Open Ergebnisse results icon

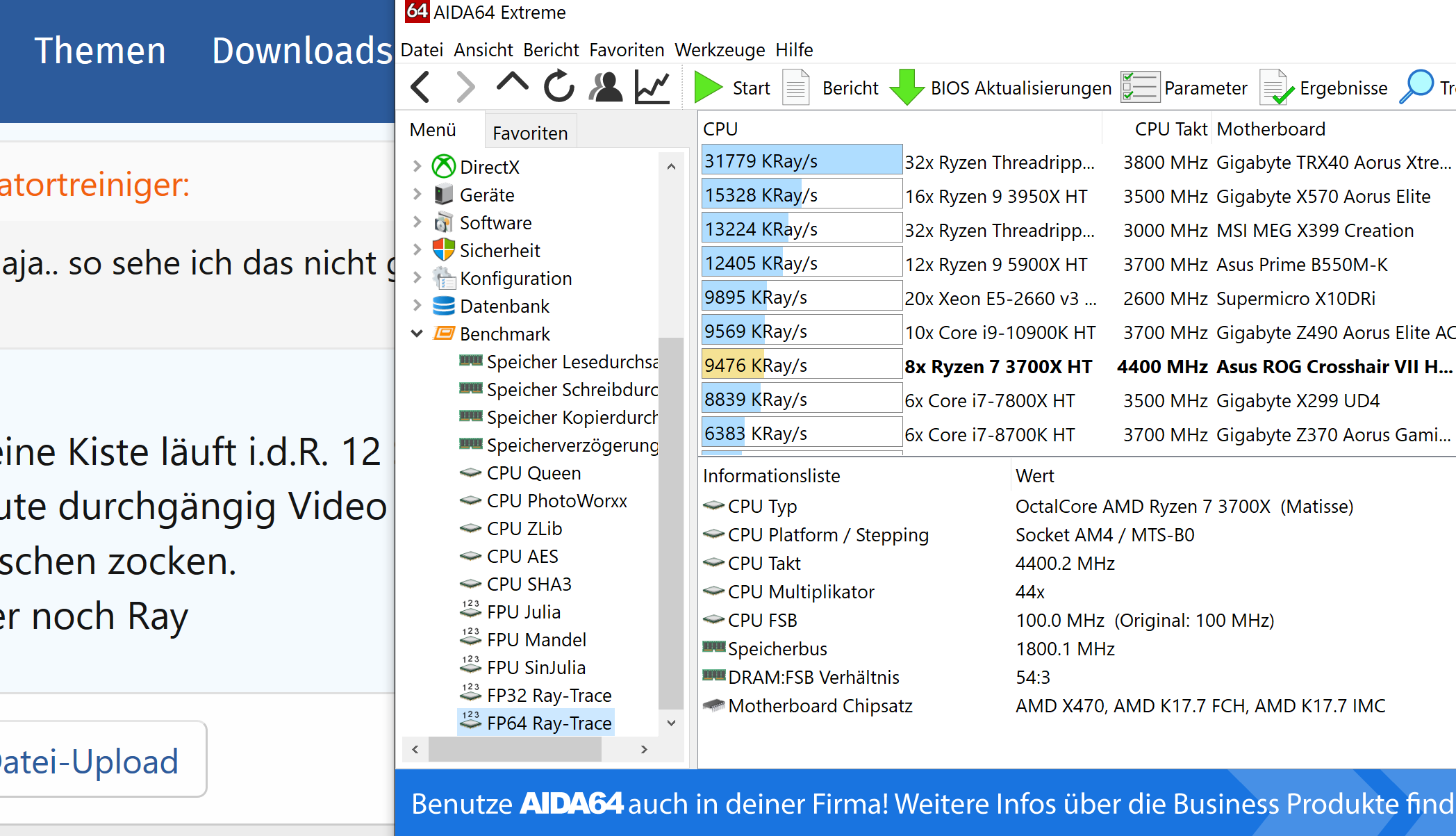pos(1275,88)
